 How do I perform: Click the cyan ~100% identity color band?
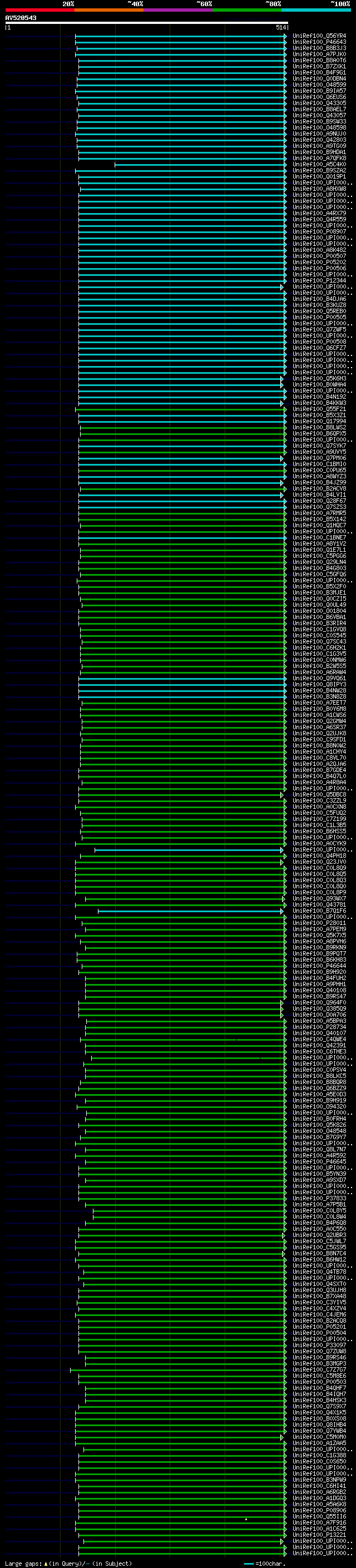317,10
